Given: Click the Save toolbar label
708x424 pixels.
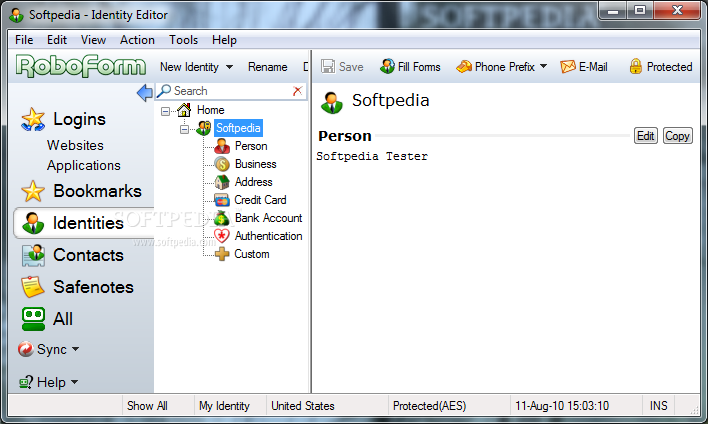Looking at the screenshot, I should click(x=351, y=67).
